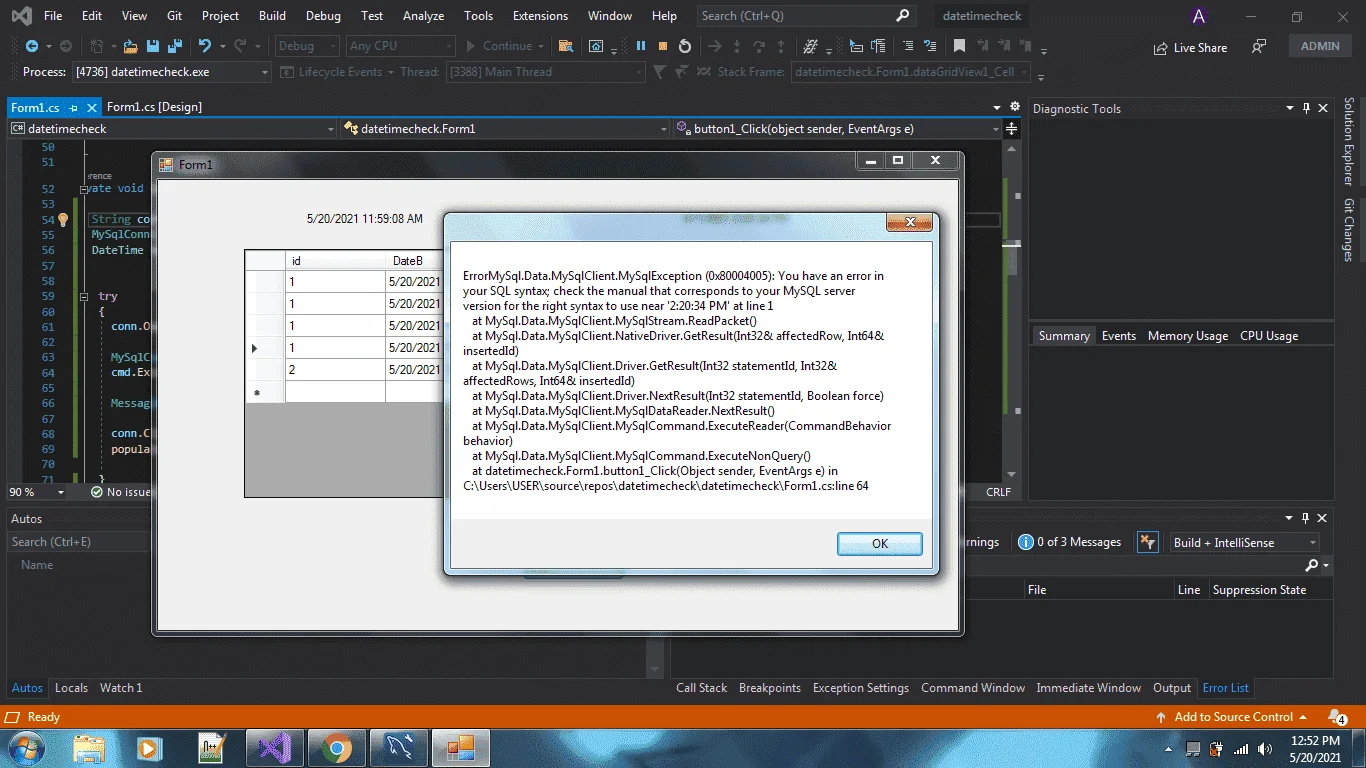Image resolution: width=1366 pixels, height=768 pixels.
Task: Click the volume speaker in system tray
Action: coord(1265,748)
